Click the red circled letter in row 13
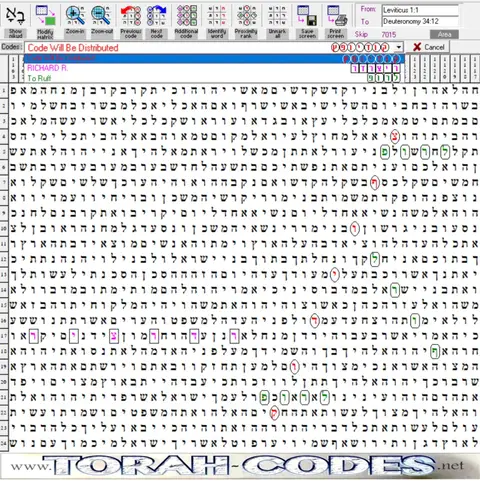The width and height of the screenshot is (480, 481). tap(335, 275)
